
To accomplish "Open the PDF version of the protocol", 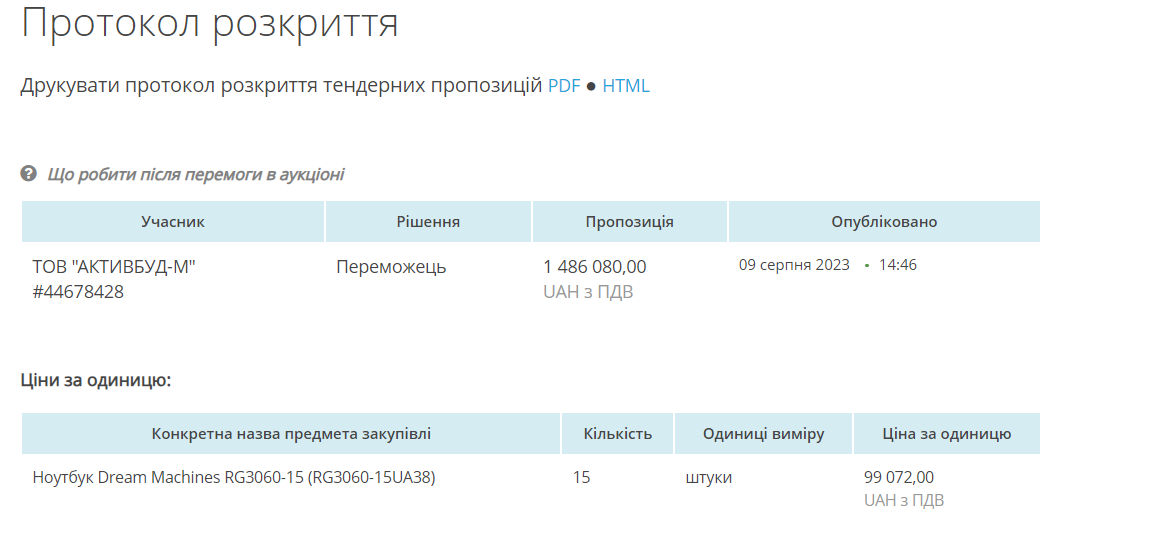I will (x=564, y=86).
